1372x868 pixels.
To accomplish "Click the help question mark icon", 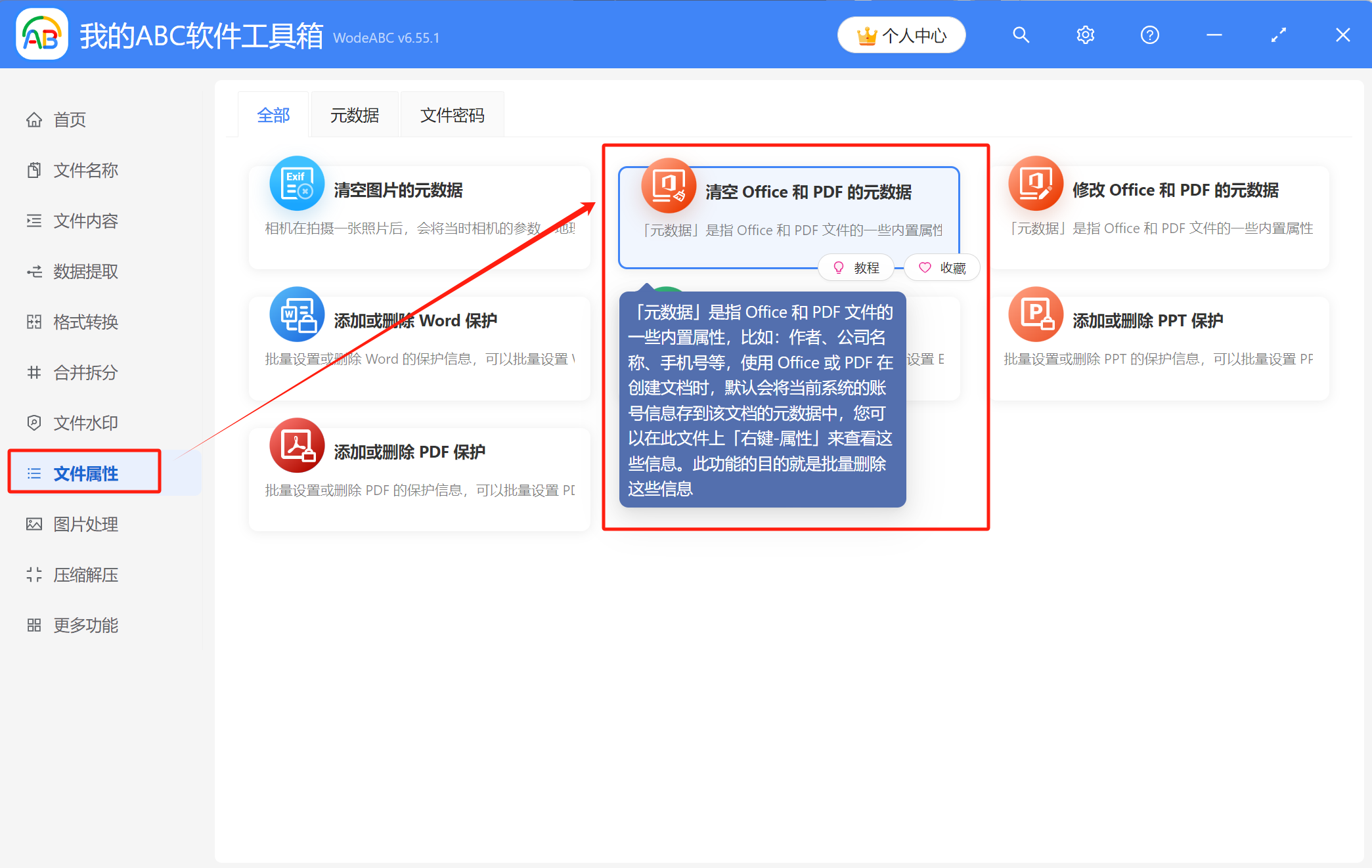I will [x=1149, y=35].
